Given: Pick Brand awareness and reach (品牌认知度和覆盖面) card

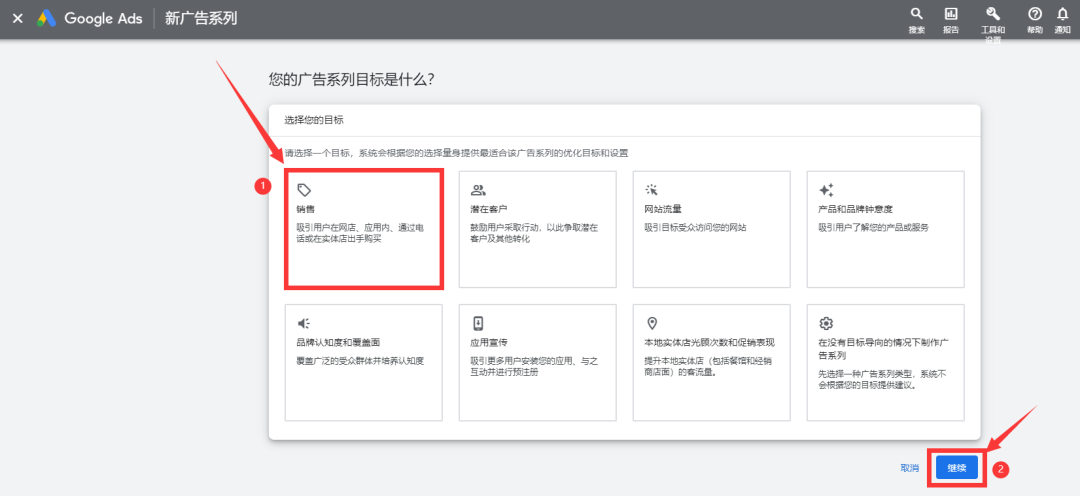Looking at the screenshot, I should 363,362.
